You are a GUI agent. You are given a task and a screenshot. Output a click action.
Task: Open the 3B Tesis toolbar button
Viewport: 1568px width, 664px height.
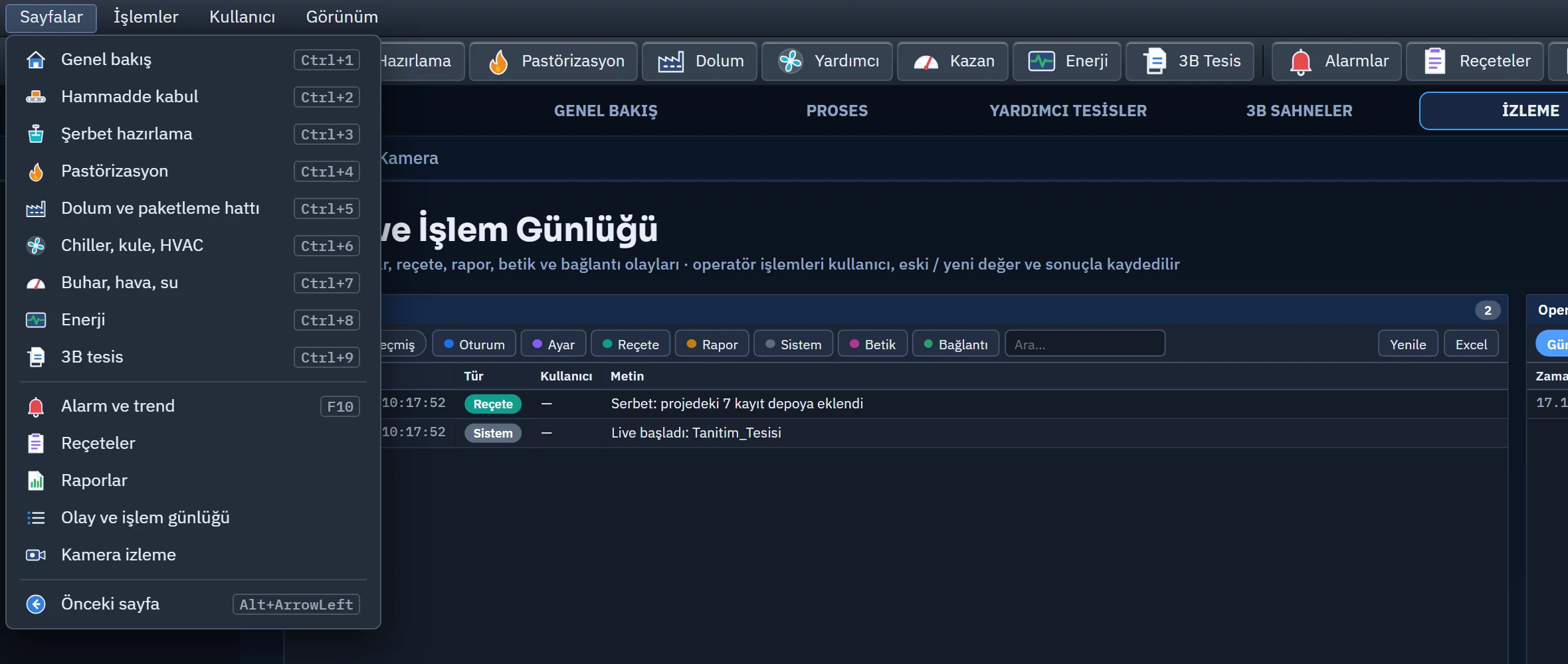(x=1190, y=61)
